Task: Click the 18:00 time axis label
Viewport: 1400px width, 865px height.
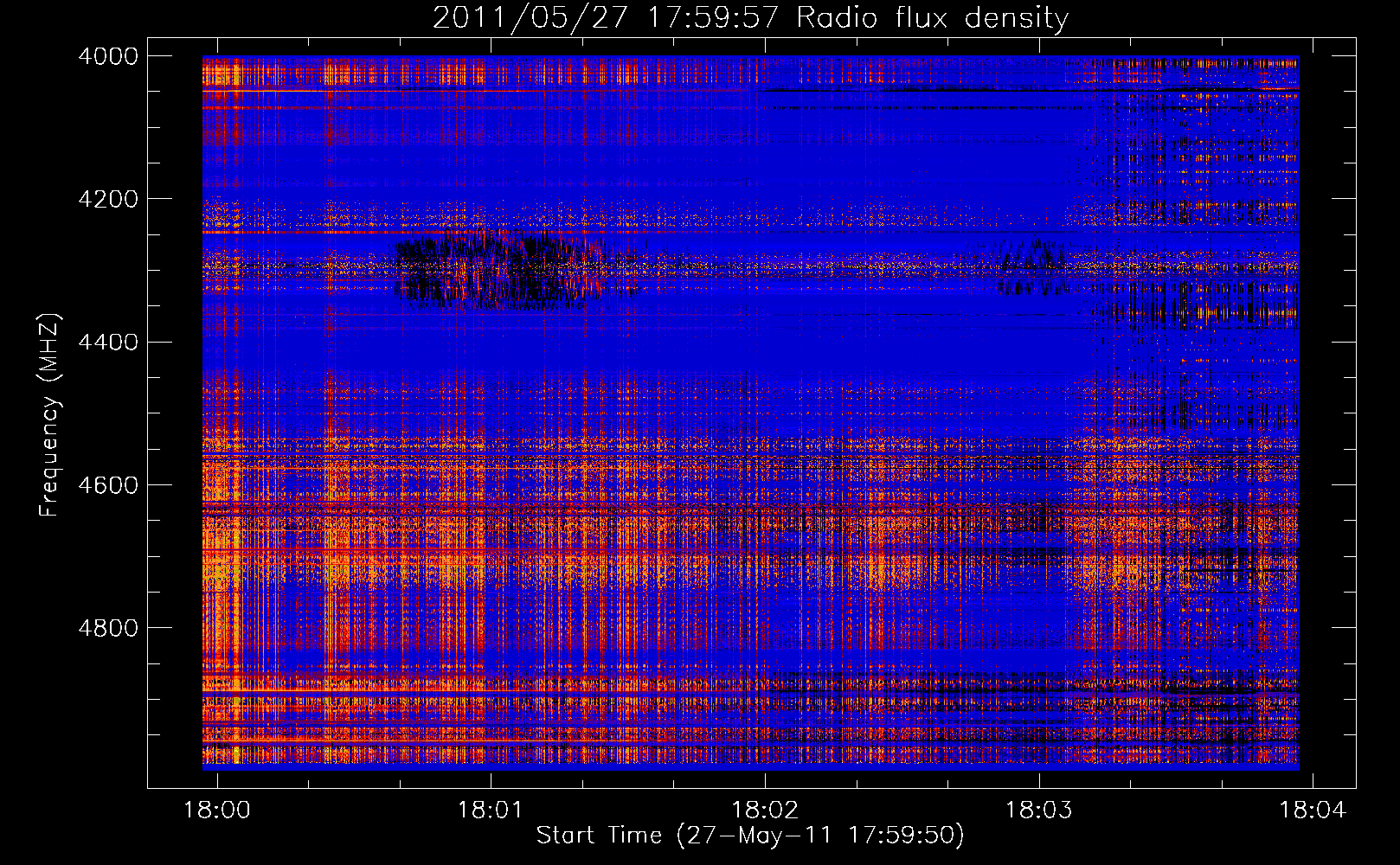Action: tap(217, 811)
